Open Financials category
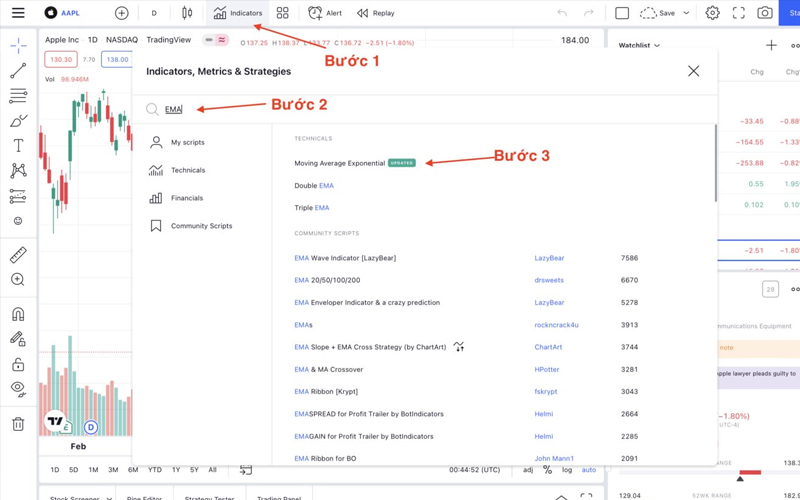The width and height of the screenshot is (800, 500). [177, 198]
